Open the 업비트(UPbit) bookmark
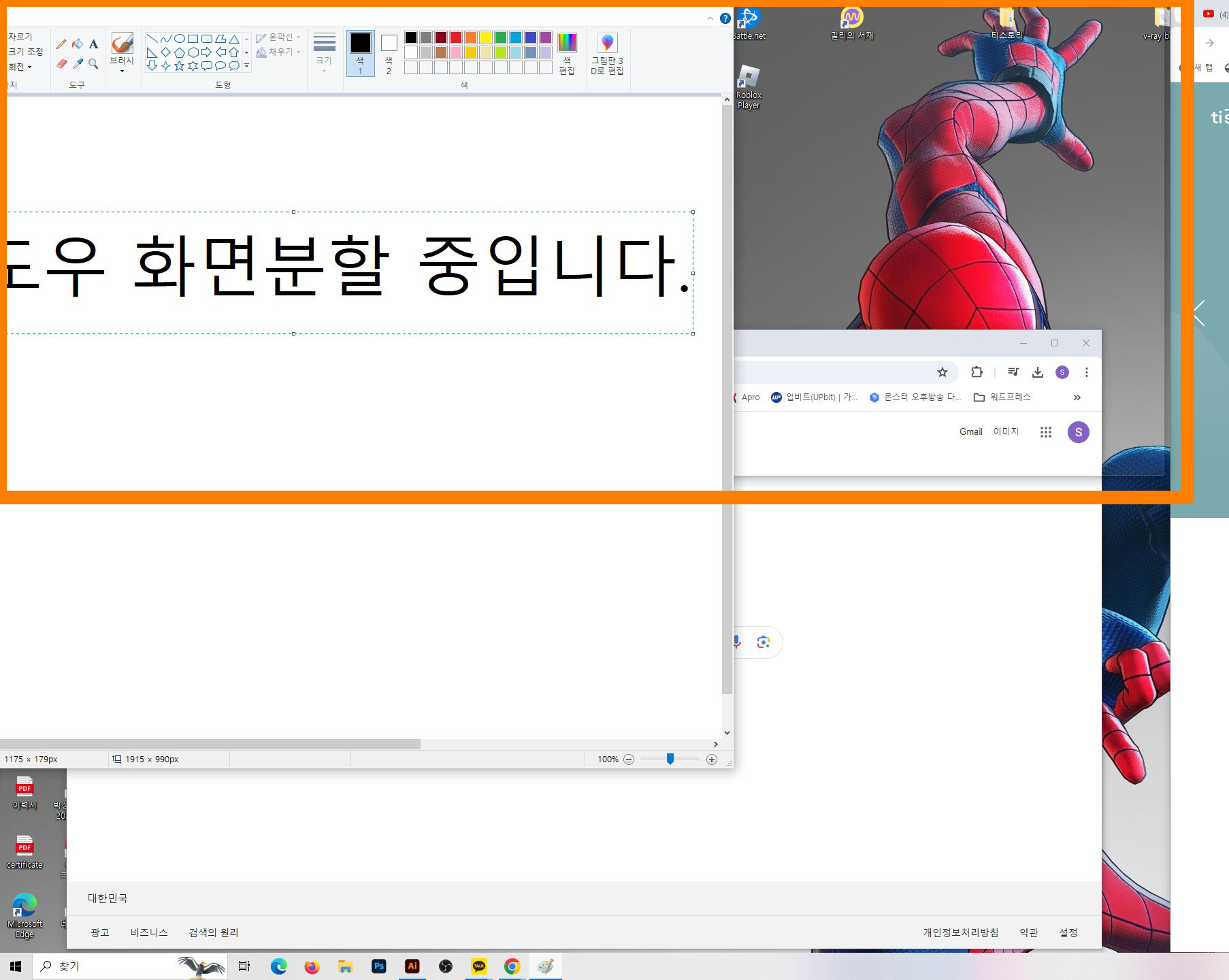This screenshot has height=980, width=1229. (814, 397)
